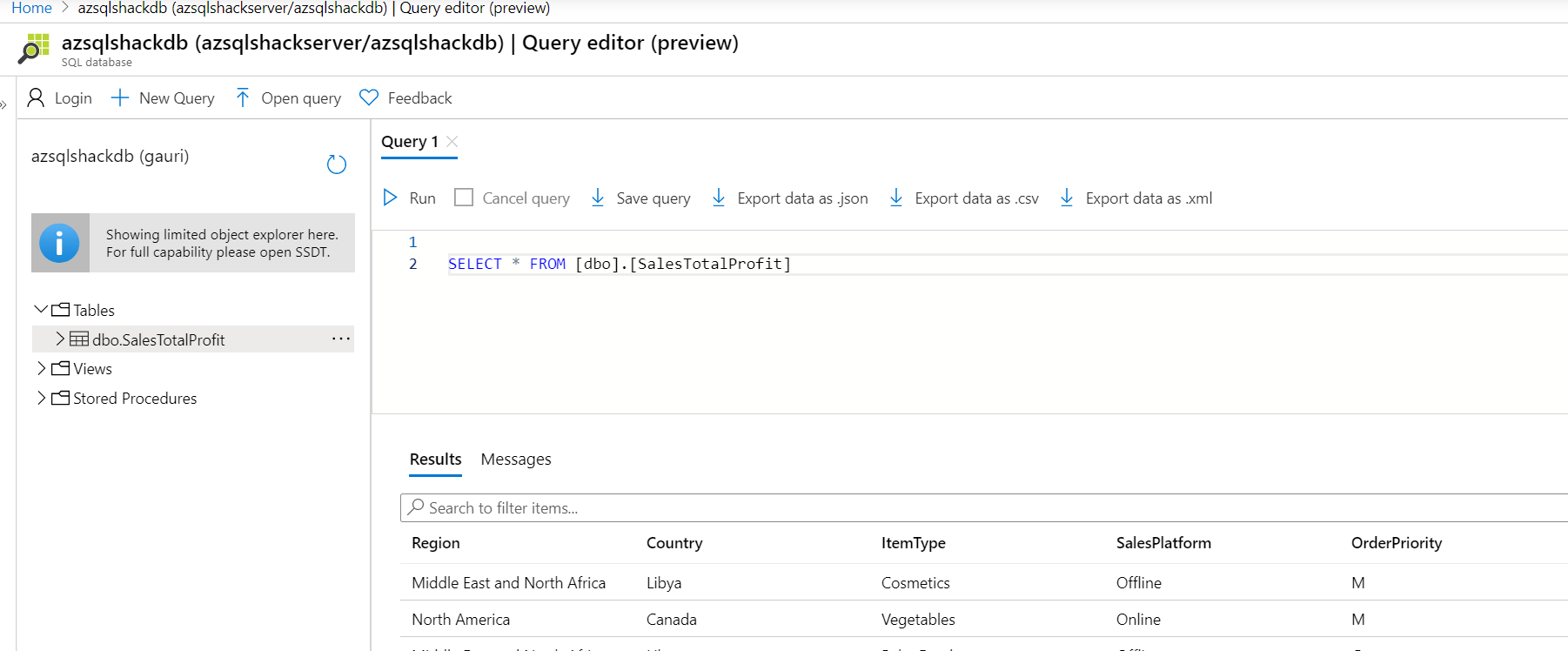Click the New Query plus icon
This screenshot has height=651, width=1568.
(120, 98)
